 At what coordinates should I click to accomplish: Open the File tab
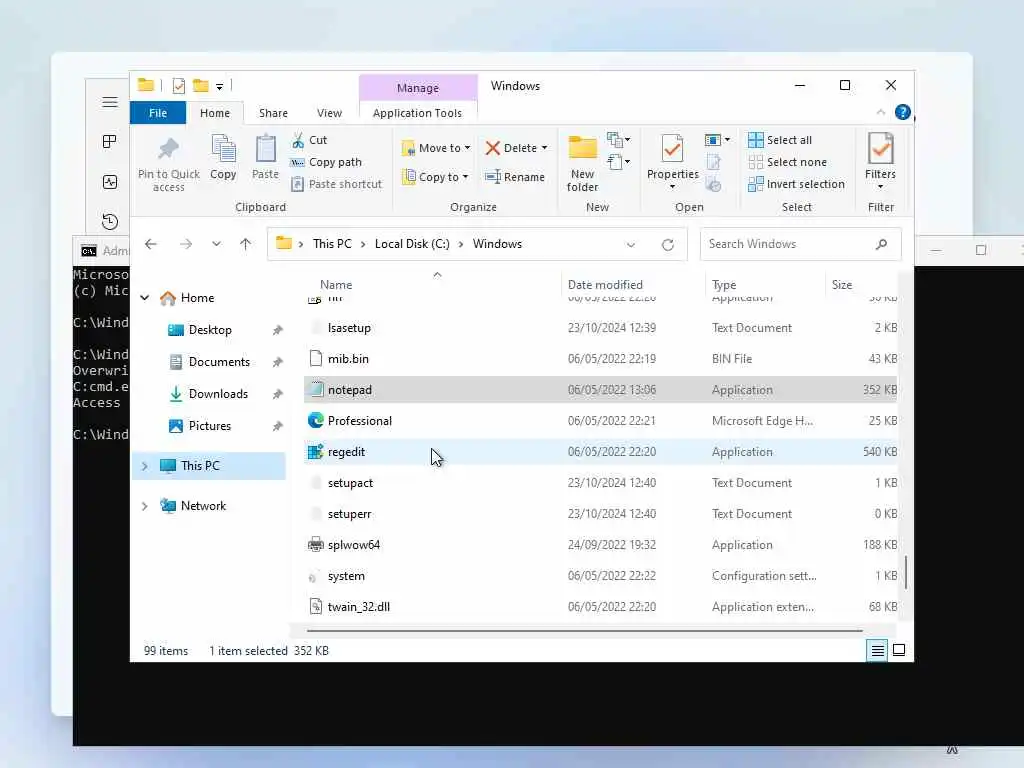pos(158,113)
